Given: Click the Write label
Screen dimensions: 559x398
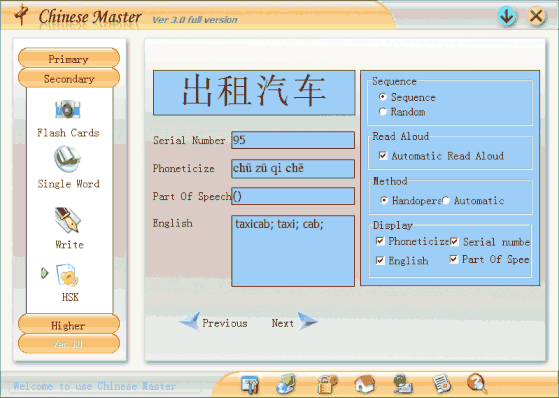Looking at the screenshot, I should 70,245.
